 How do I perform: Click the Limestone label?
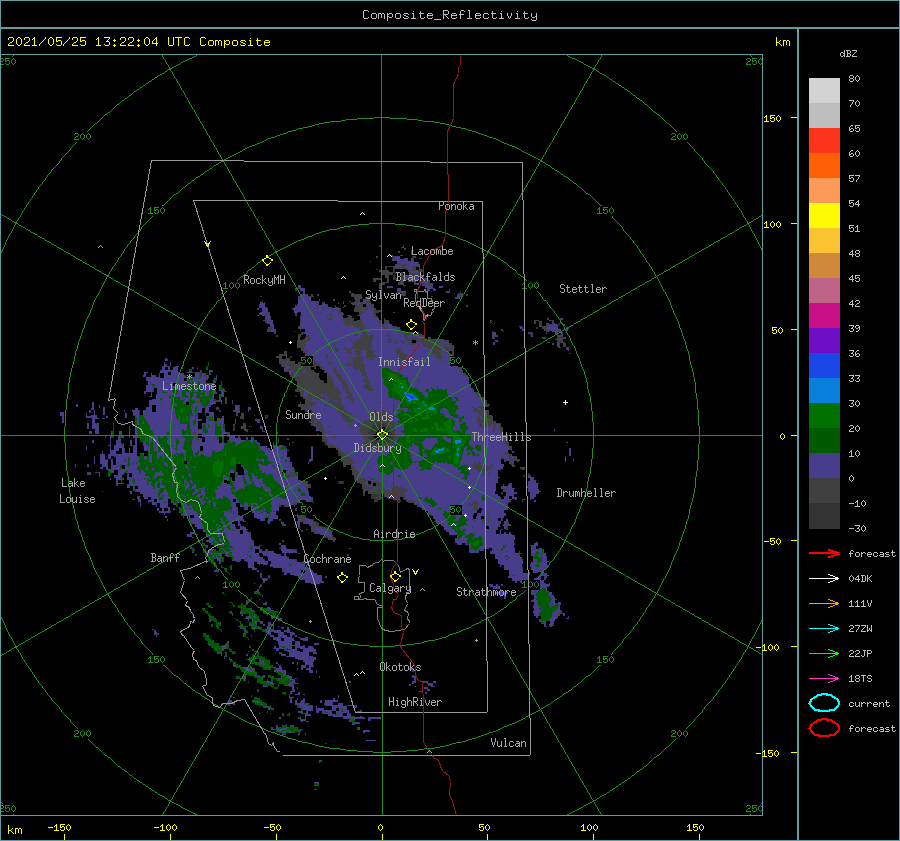click(189, 386)
